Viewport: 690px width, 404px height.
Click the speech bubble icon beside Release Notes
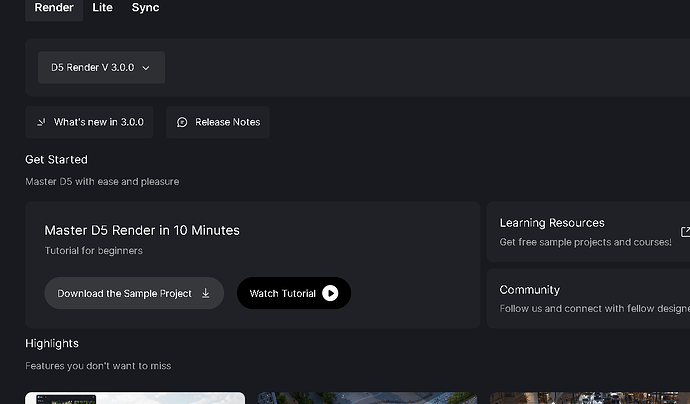(182, 122)
